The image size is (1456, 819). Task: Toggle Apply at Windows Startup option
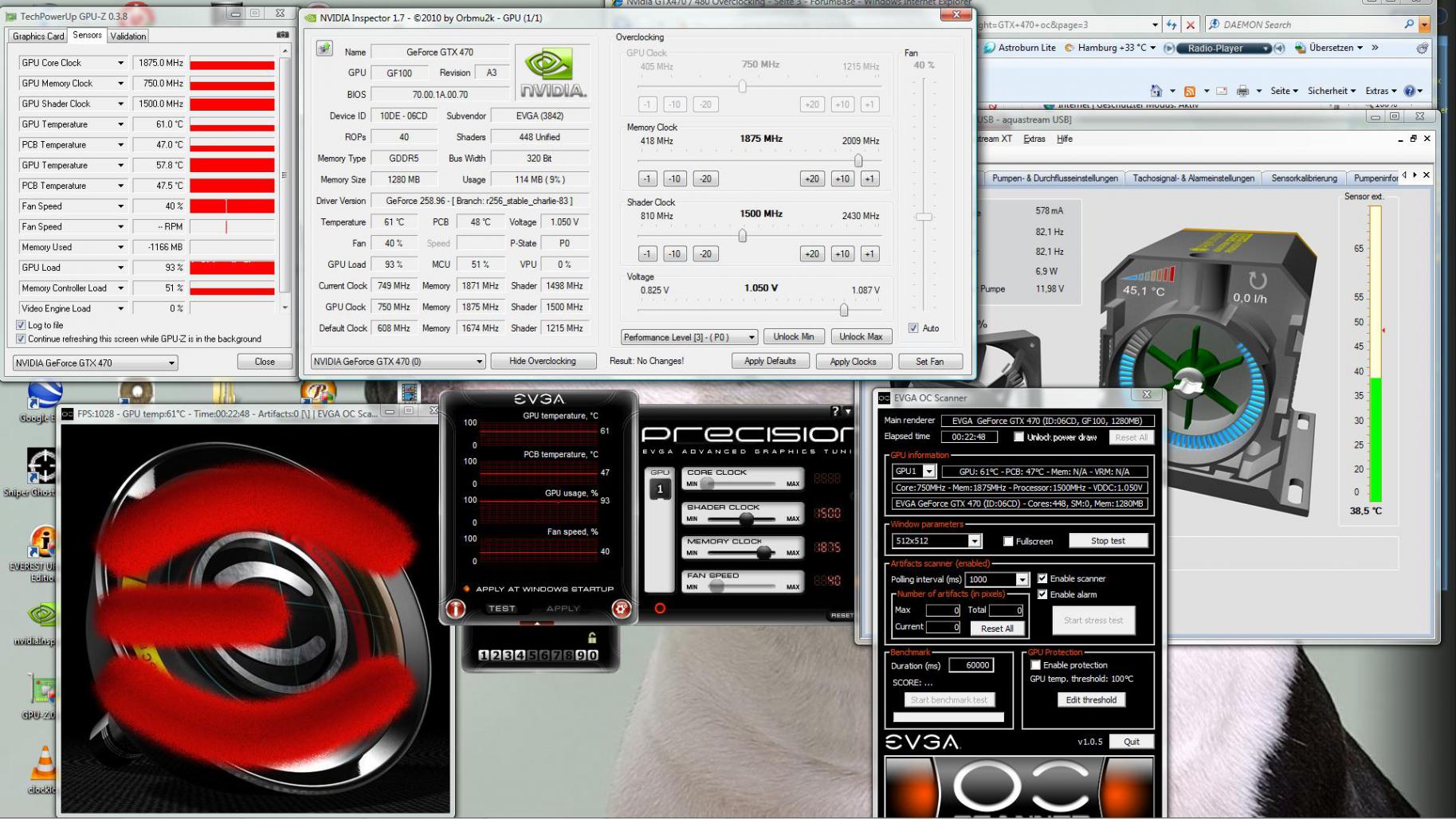point(540,589)
